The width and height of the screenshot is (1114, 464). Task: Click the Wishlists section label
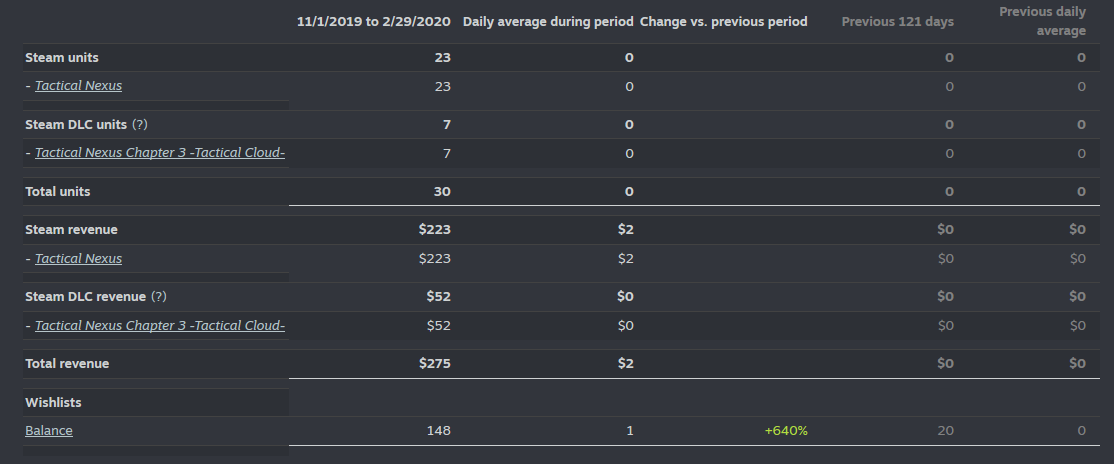point(53,402)
